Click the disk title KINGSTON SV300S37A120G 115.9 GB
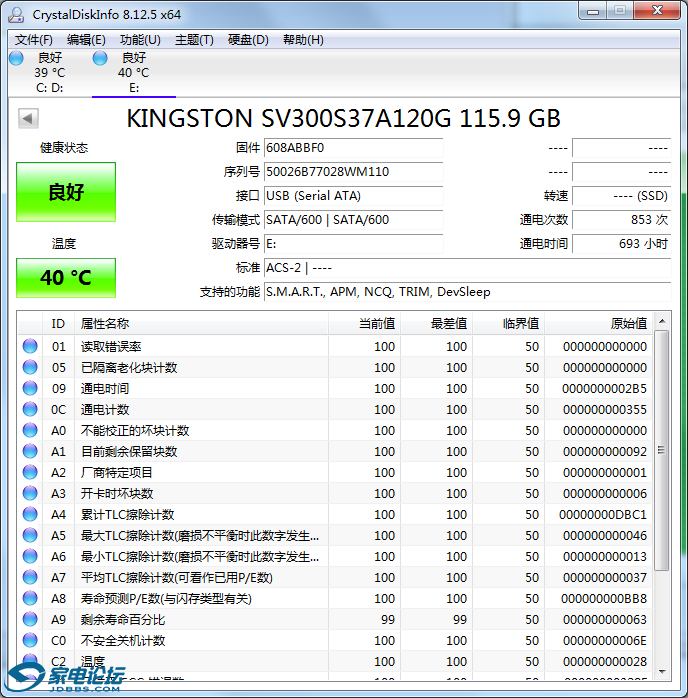 (x=344, y=118)
